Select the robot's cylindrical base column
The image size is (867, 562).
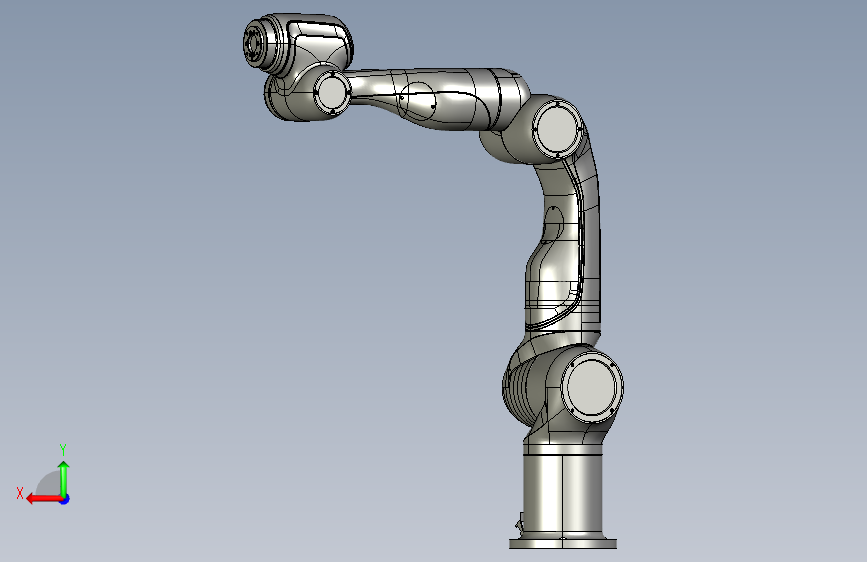coord(562,495)
